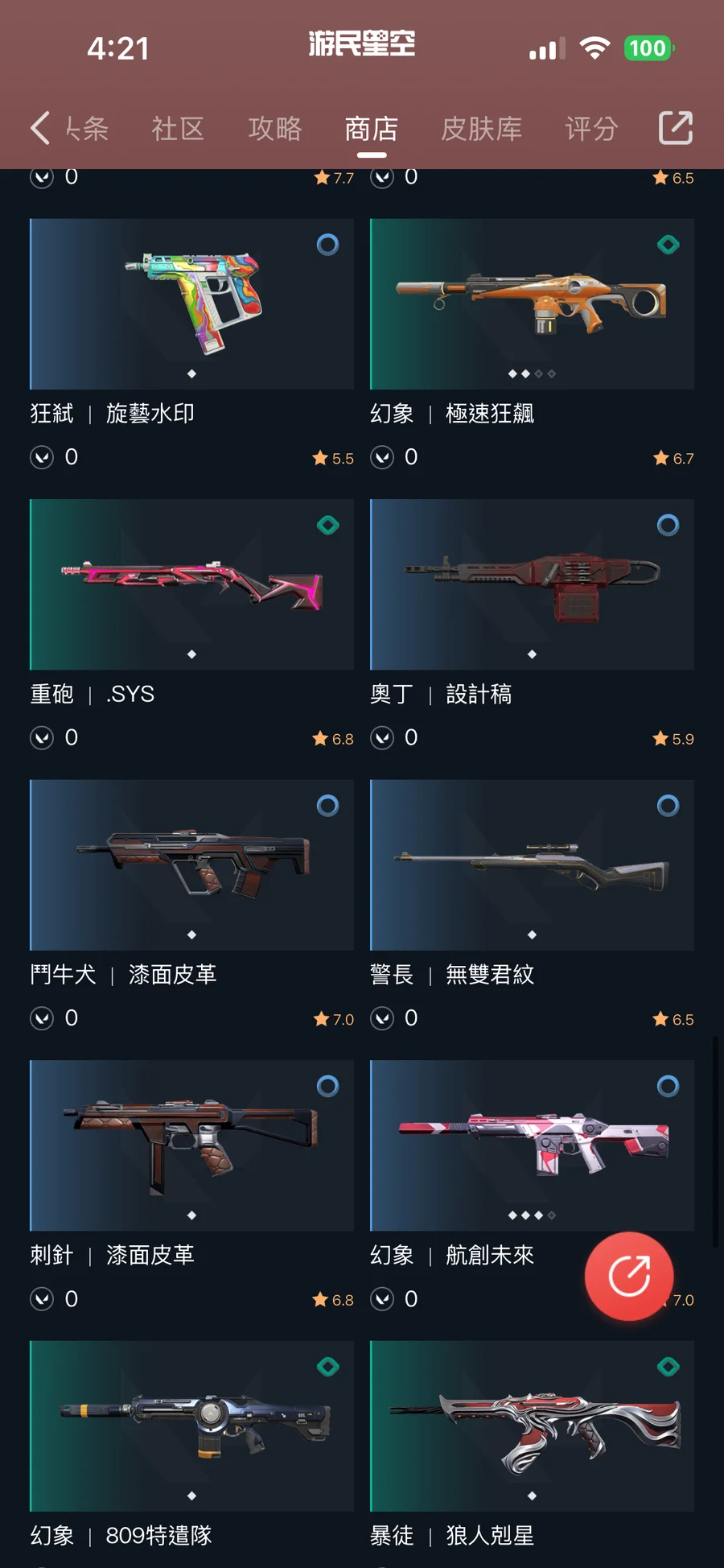Tap the red floating share button
The width and height of the screenshot is (724, 1568).
click(629, 1276)
